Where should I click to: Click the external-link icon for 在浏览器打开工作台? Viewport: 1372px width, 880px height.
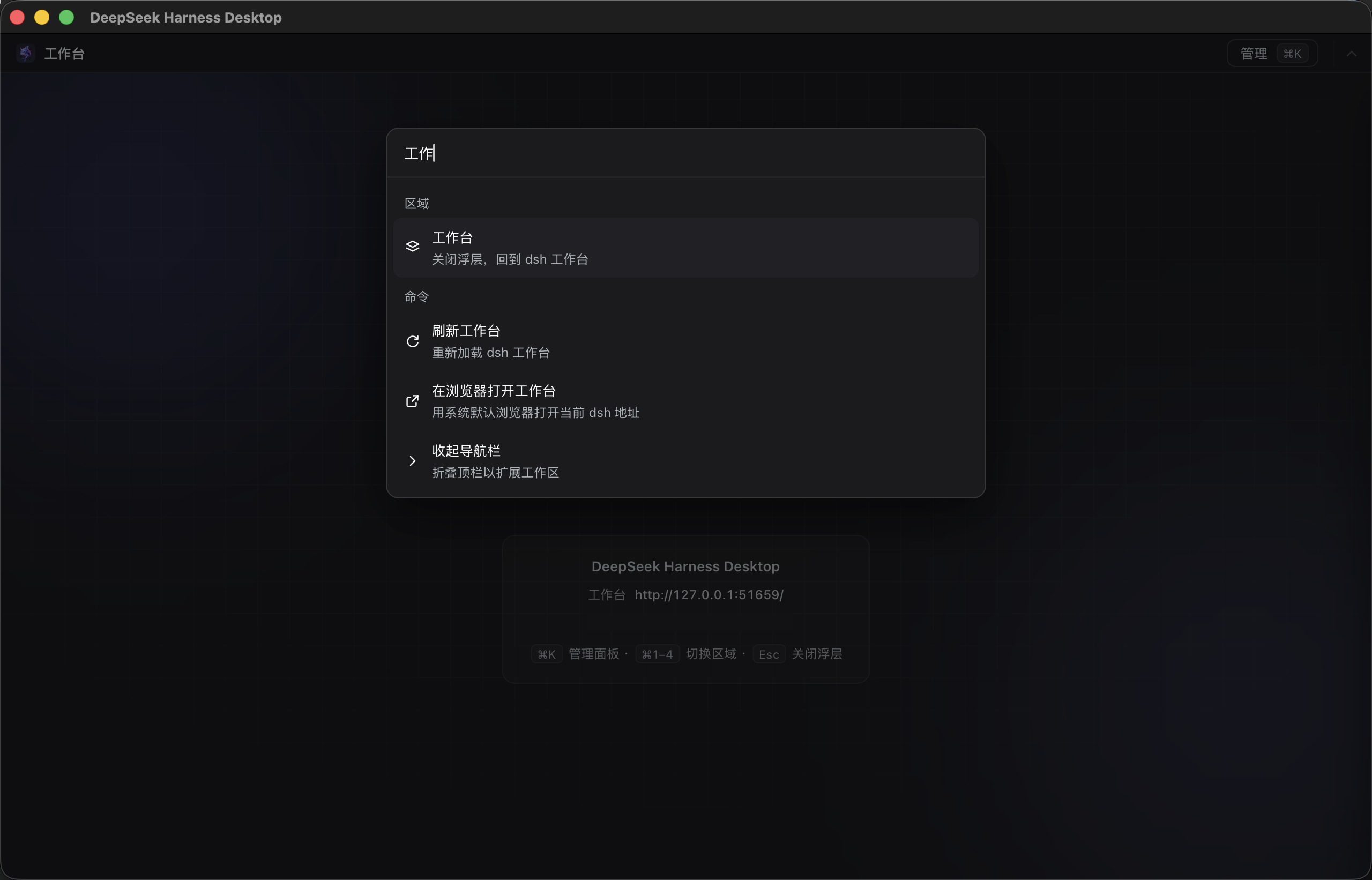[x=413, y=401]
